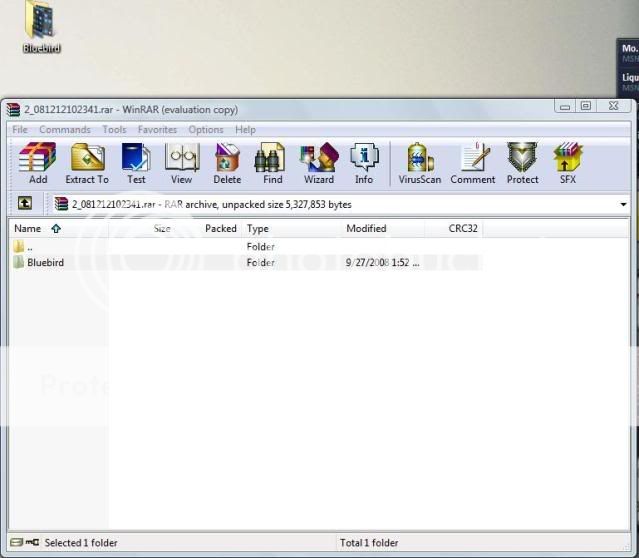Show archive Info
The width and height of the screenshot is (639, 558).
pos(364,163)
